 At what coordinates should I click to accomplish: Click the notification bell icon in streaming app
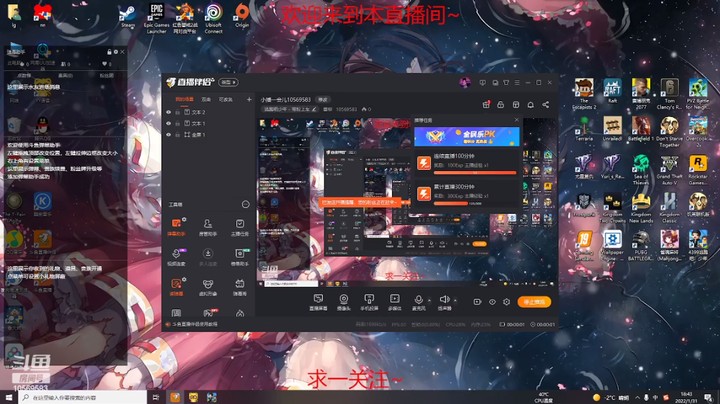(530, 105)
